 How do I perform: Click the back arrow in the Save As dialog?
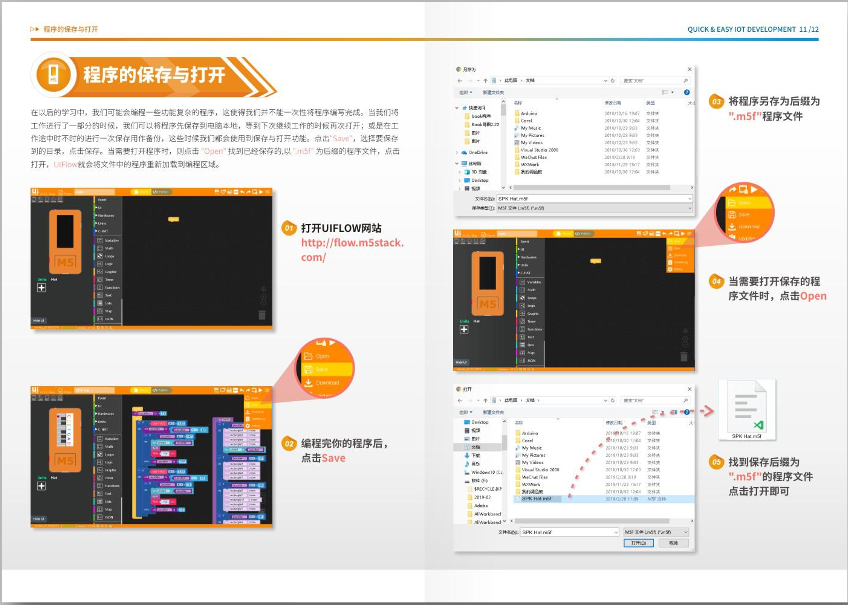pos(460,79)
